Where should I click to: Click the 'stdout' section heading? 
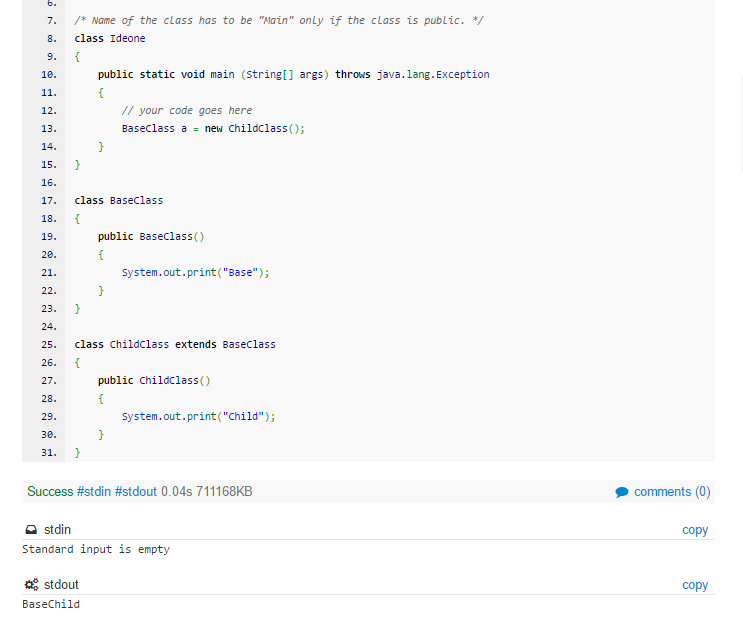[61, 584]
